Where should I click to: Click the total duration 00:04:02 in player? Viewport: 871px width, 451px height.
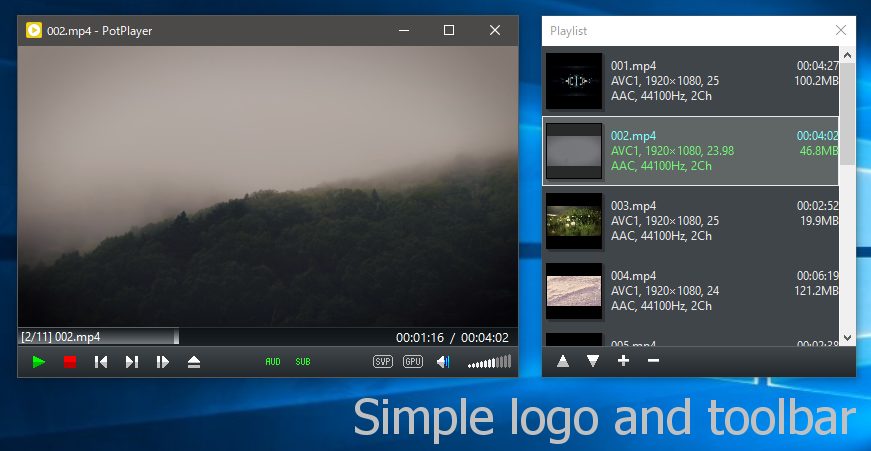point(485,337)
